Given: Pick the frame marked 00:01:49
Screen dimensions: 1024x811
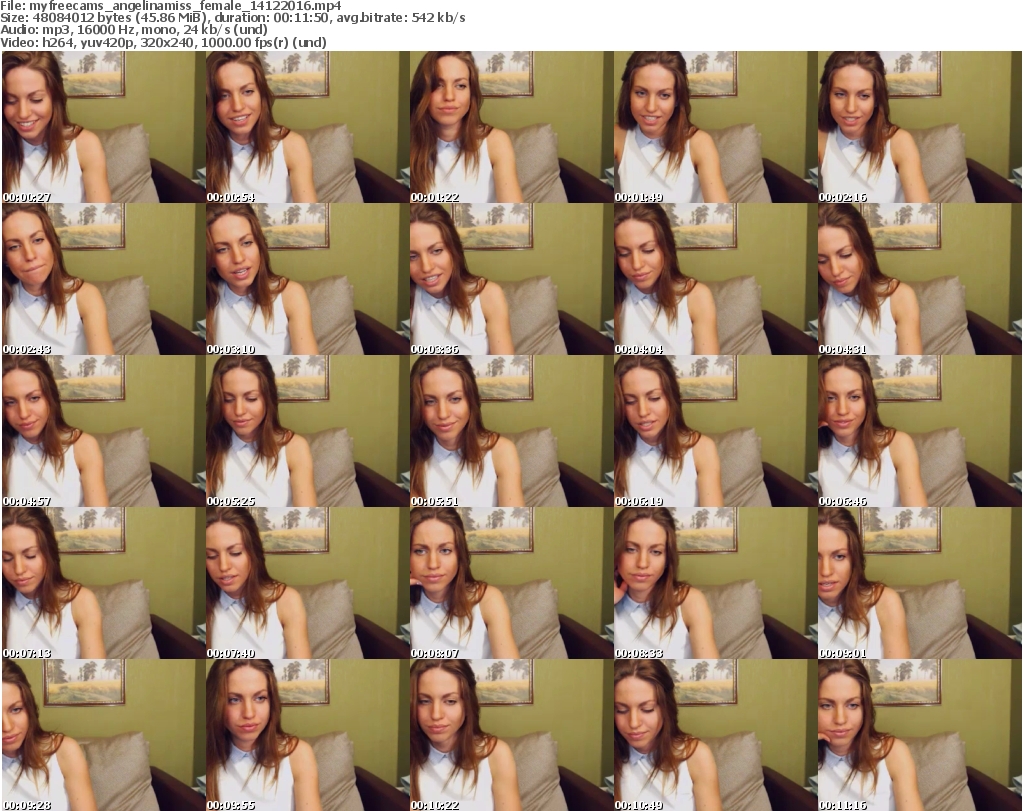Looking at the screenshot, I should pyautogui.click(x=715, y=127).
